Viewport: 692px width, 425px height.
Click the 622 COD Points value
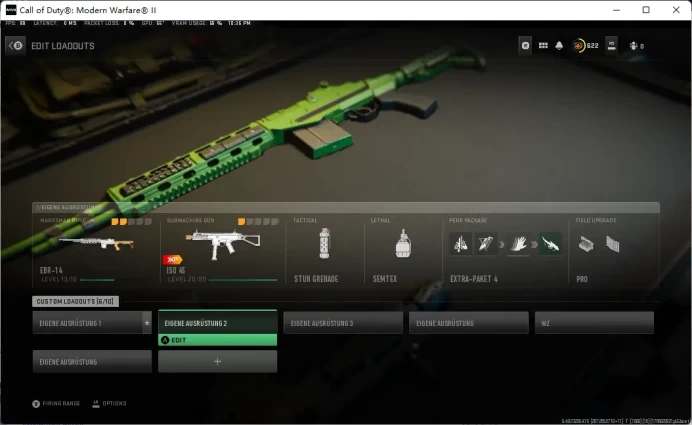[x=593, y=45]
